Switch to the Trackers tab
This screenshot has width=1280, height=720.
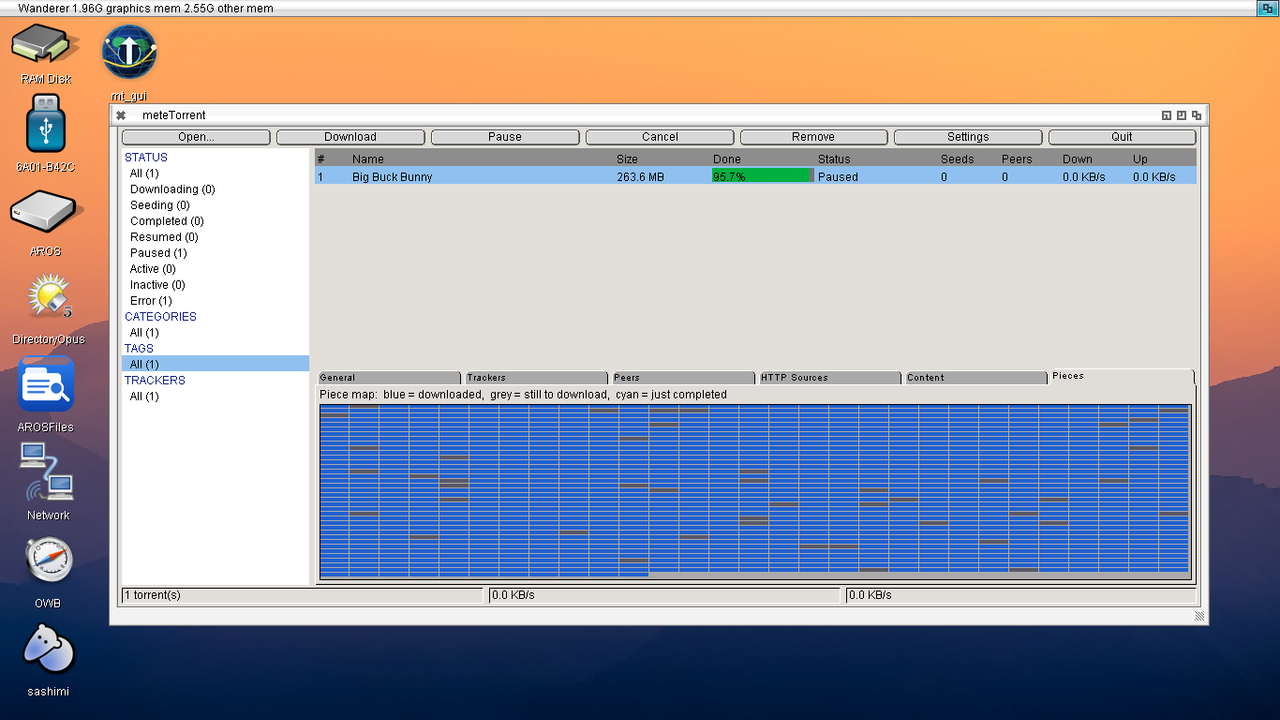point(536,378)
